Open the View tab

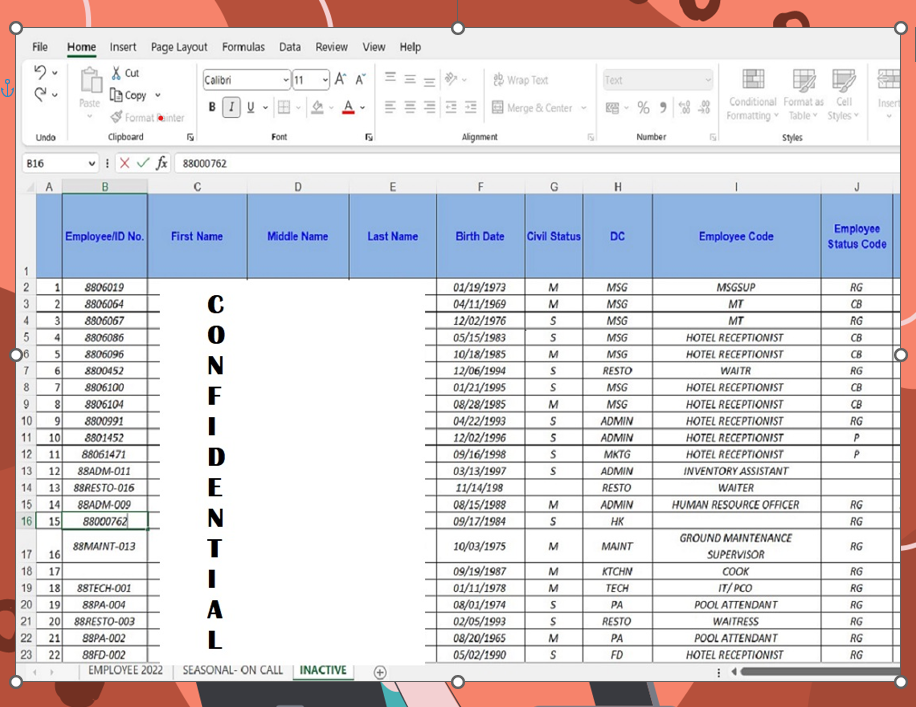pos(374,47)
